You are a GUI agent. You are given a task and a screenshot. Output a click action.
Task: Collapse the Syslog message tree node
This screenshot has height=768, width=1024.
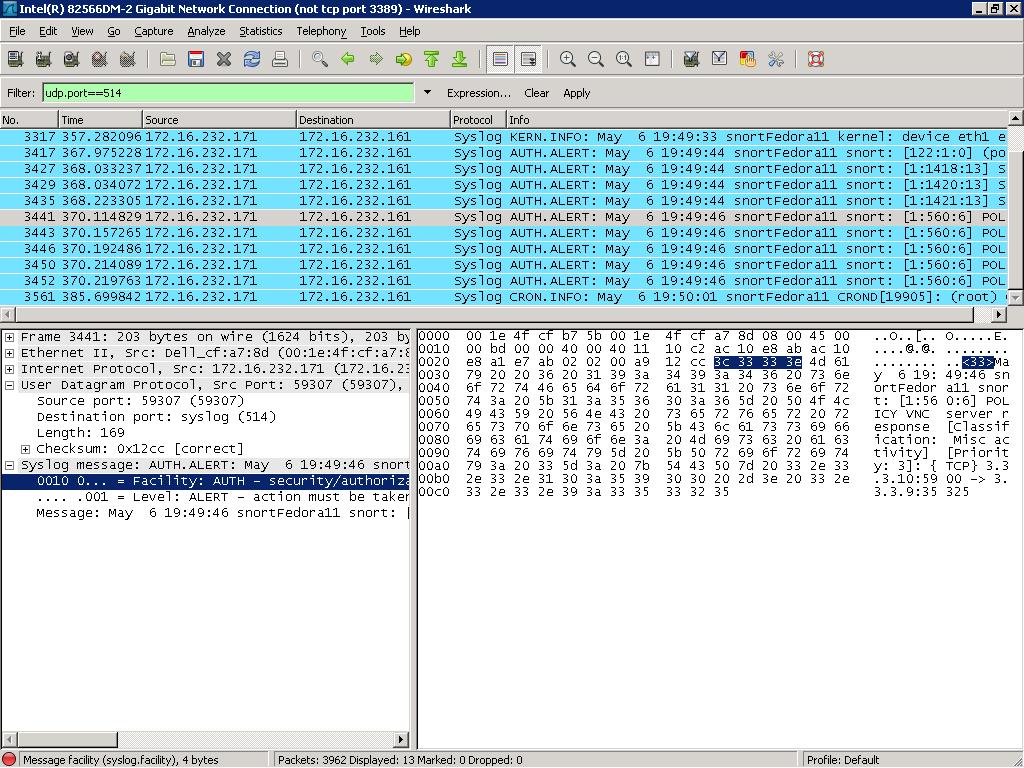point(10,465)
